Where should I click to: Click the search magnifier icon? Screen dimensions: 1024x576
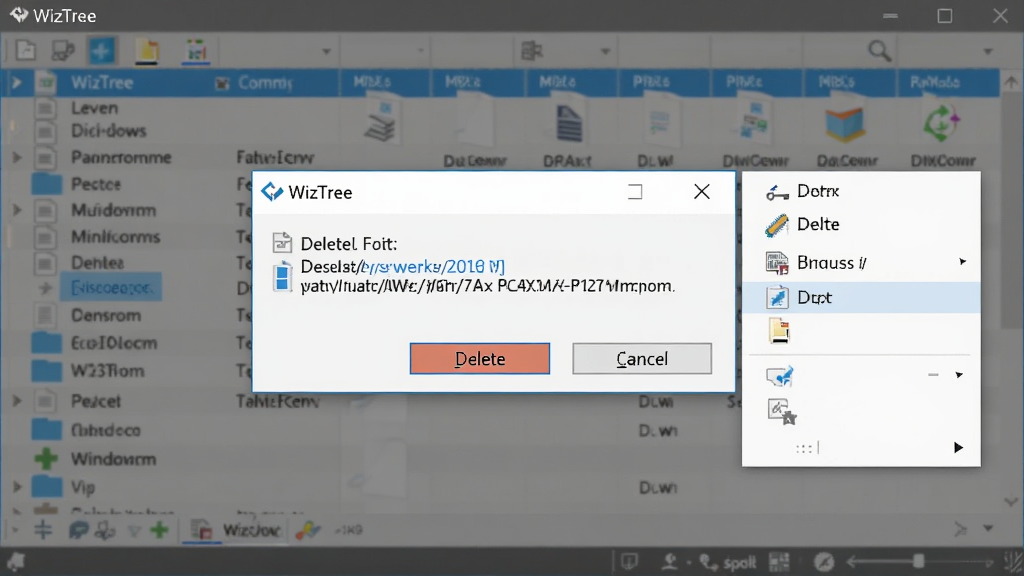pyautogui.click(x=879, y=50)
